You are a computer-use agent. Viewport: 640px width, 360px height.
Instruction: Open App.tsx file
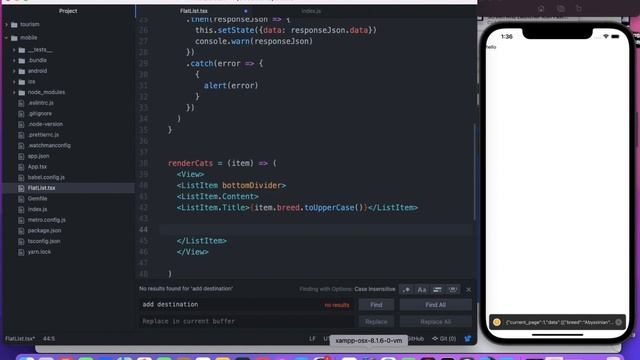tap(37, 167)
